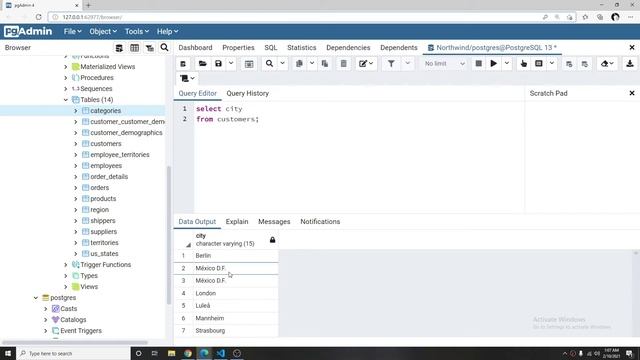
Task: Execute the query with play button
Action: 493,64
